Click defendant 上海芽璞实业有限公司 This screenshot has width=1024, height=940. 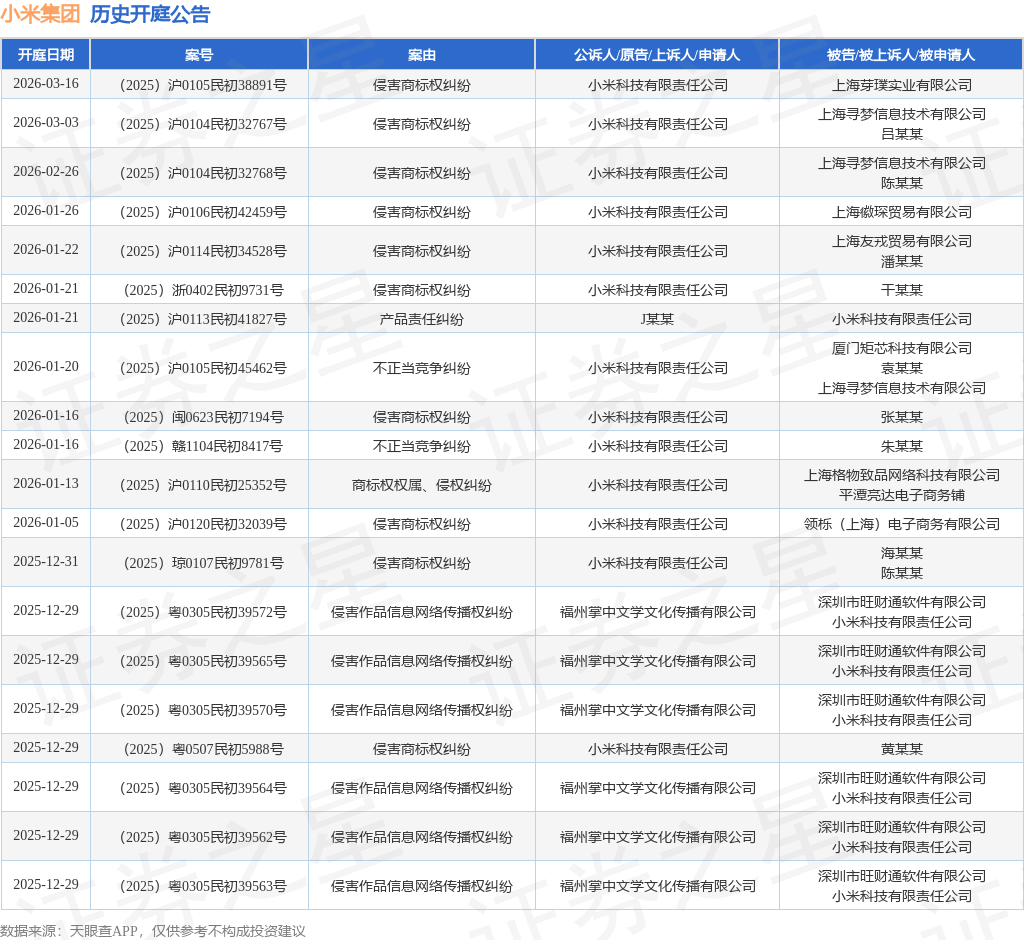[901, 85]
